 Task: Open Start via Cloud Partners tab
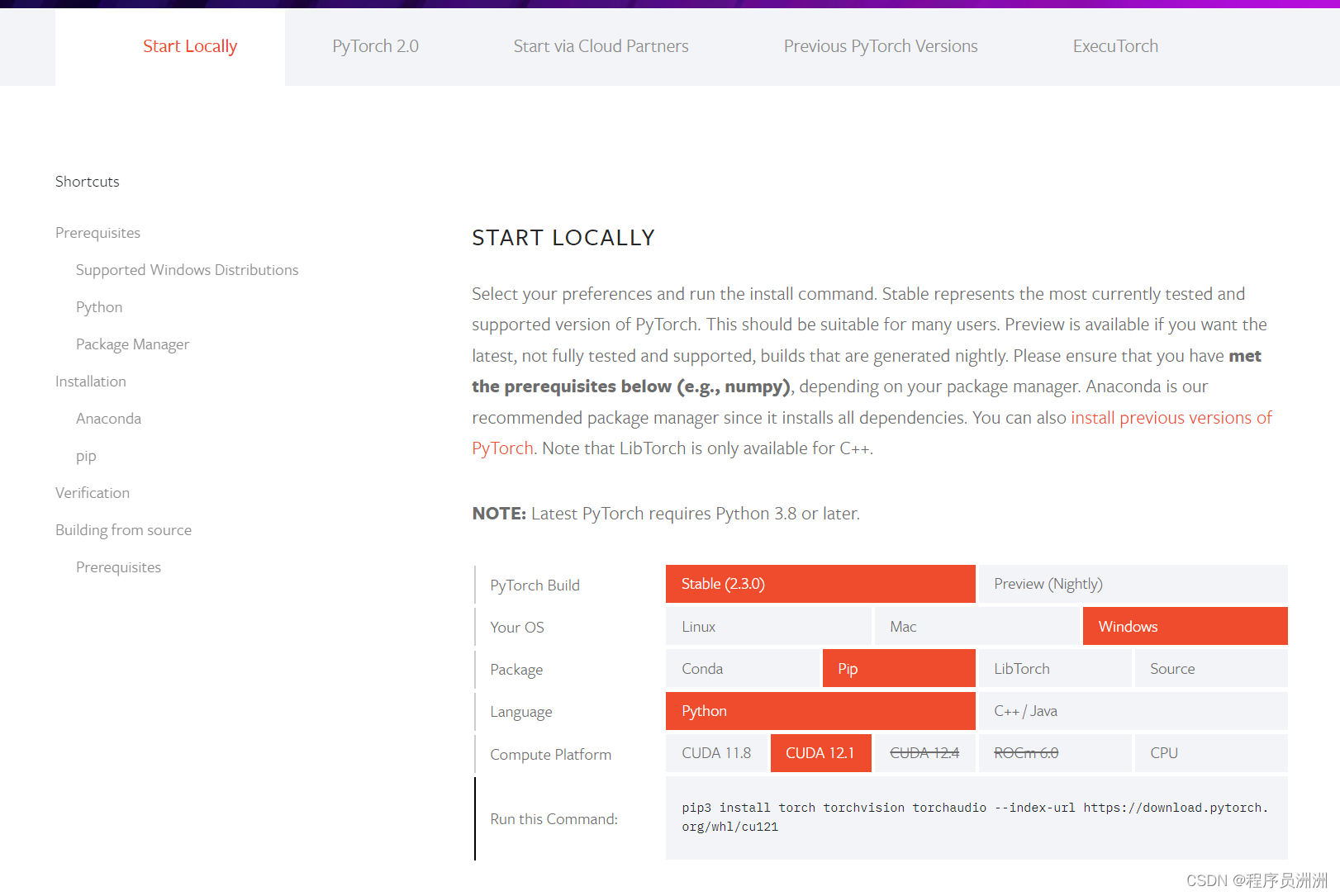click(x=601, y=46)
